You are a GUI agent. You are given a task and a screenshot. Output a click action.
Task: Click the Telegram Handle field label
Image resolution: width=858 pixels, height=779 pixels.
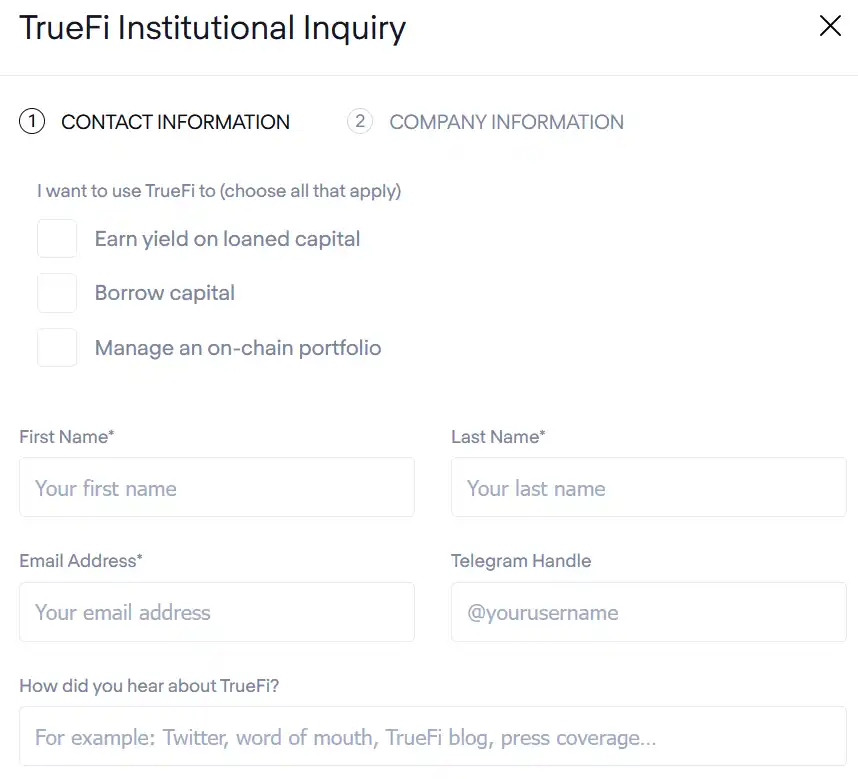click(x=521, y=561)
